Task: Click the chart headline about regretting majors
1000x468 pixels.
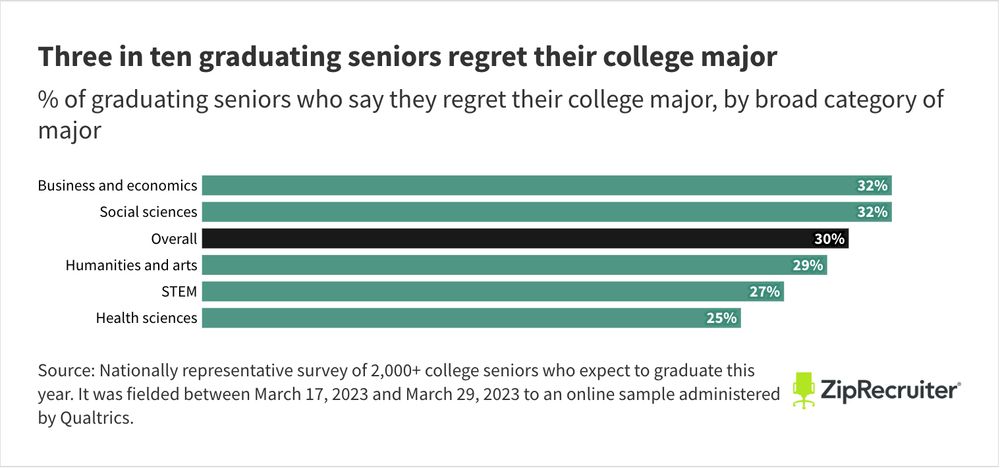Action: (x=407, y=58)
